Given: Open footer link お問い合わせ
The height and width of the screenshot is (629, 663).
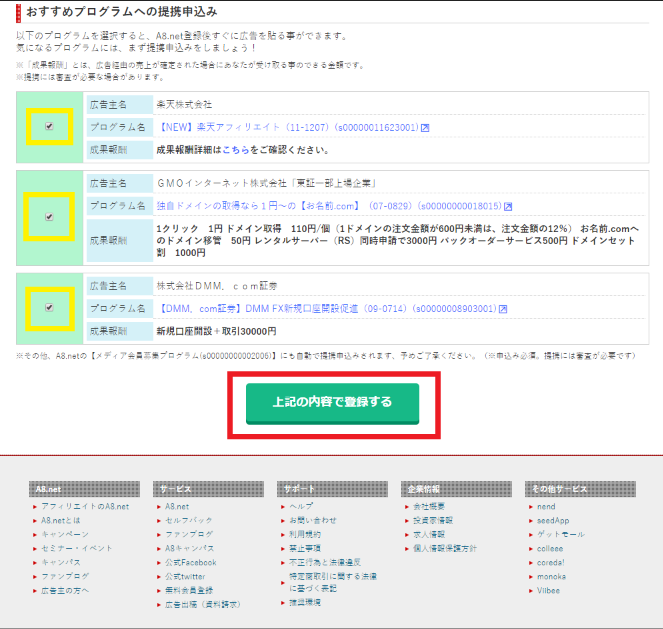Looking at the screenshot, I should click(313, 520).
